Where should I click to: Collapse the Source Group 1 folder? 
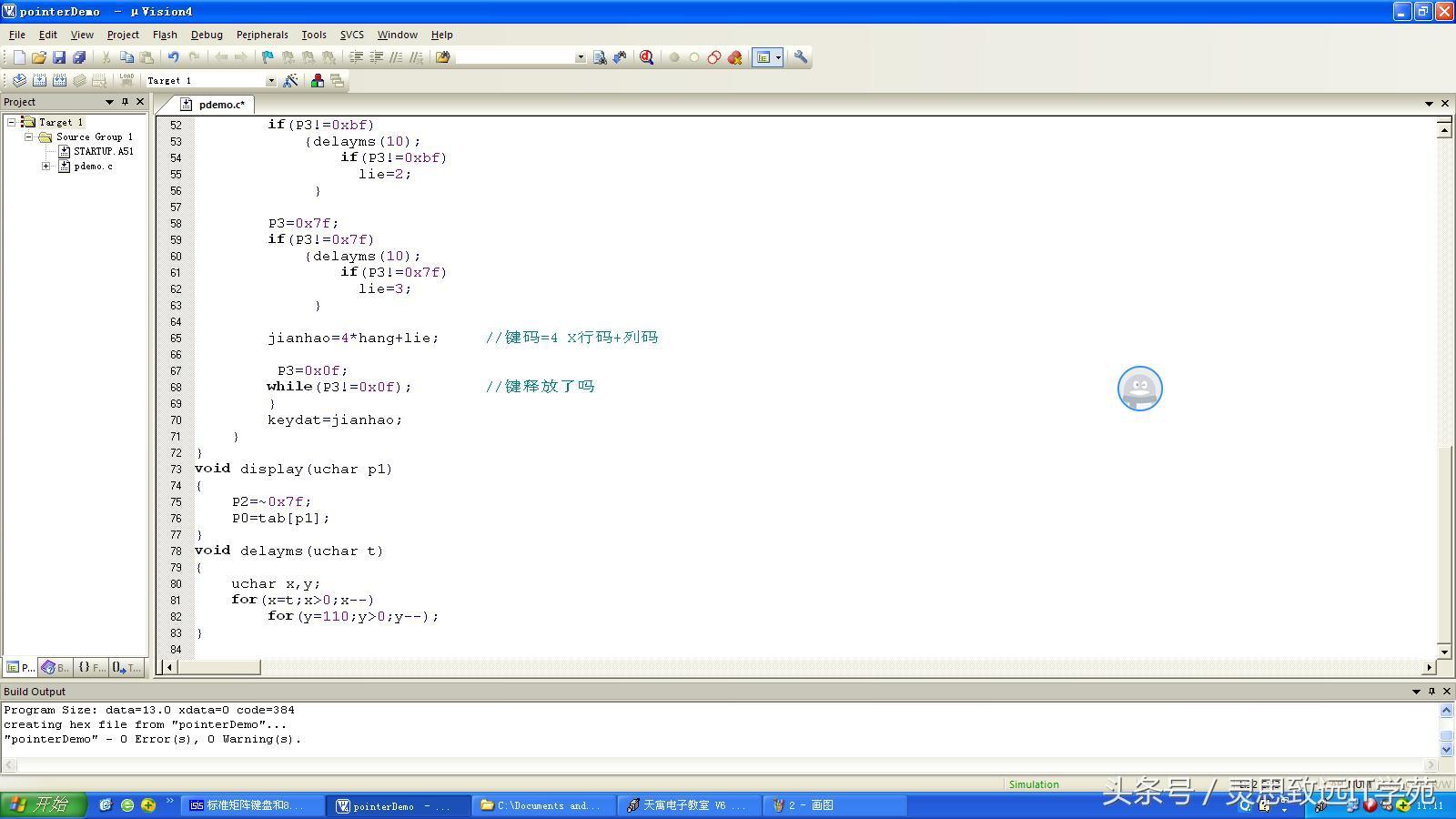pos(28,136)
